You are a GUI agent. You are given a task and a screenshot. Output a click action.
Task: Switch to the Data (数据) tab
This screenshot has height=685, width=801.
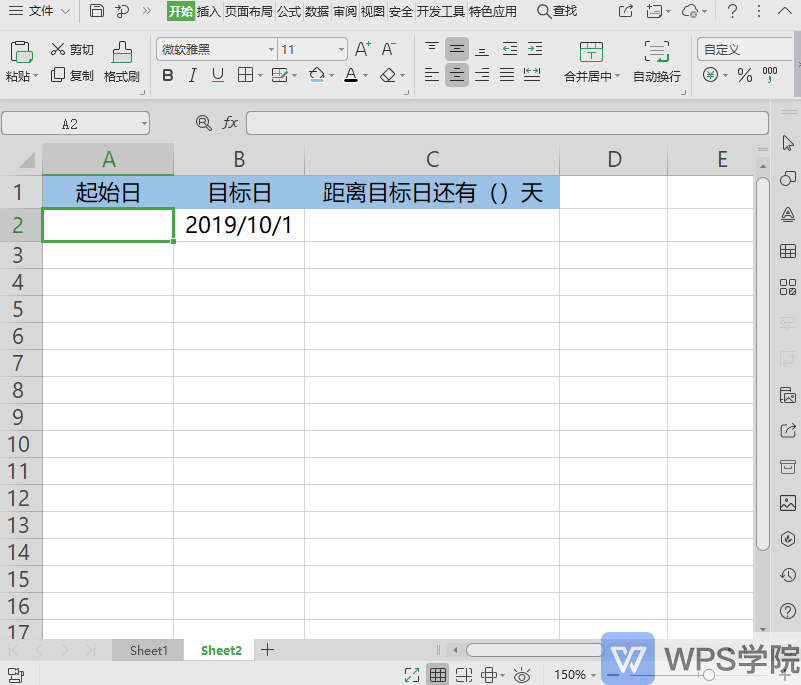(317, 11)
